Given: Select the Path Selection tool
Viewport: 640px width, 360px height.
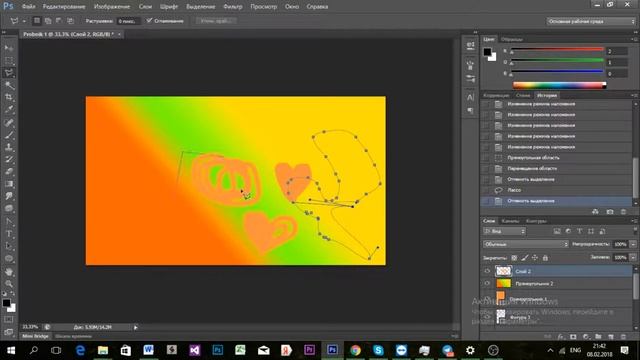Looking at the screenshot, I should coord(9,246).
